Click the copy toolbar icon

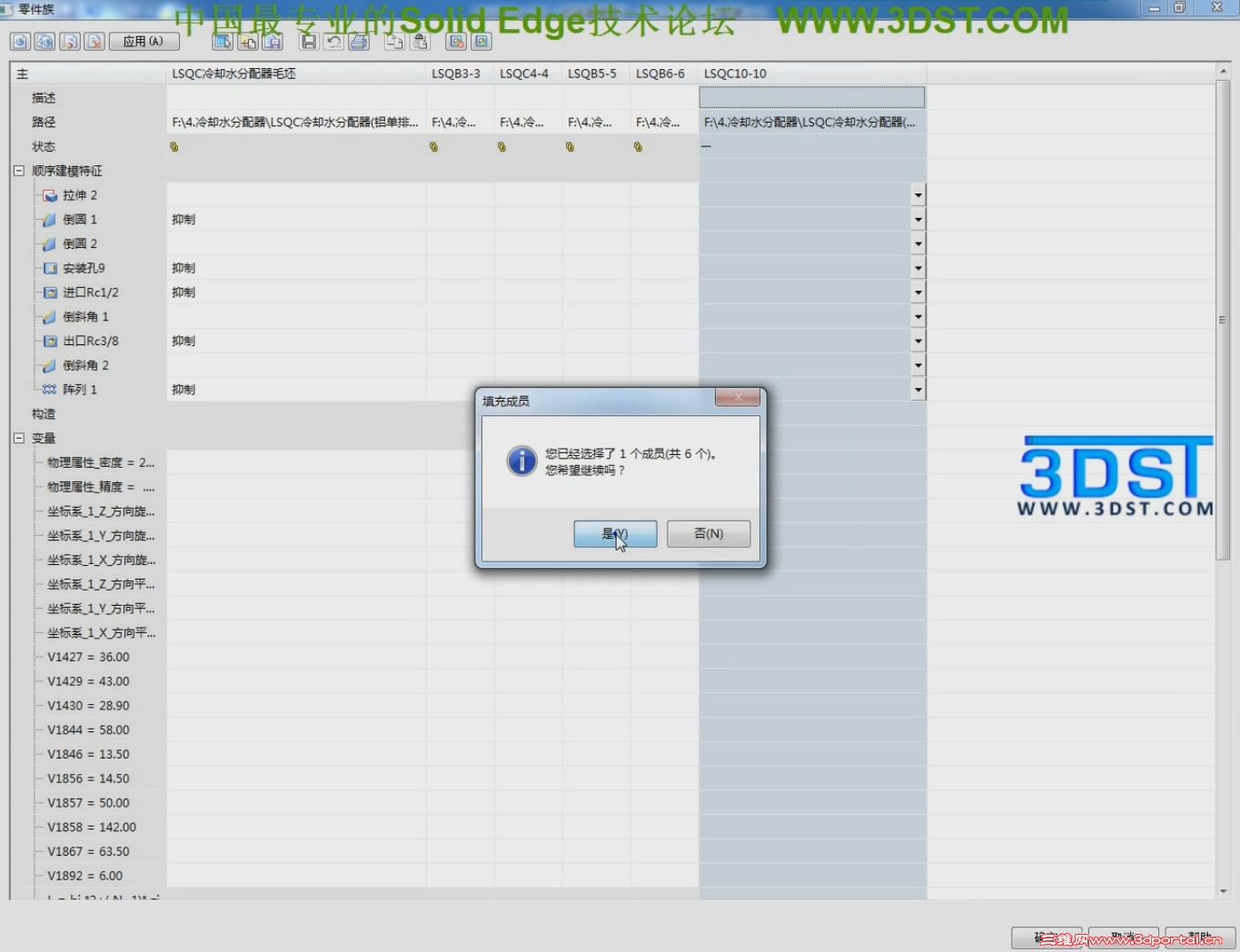(394, 42)
